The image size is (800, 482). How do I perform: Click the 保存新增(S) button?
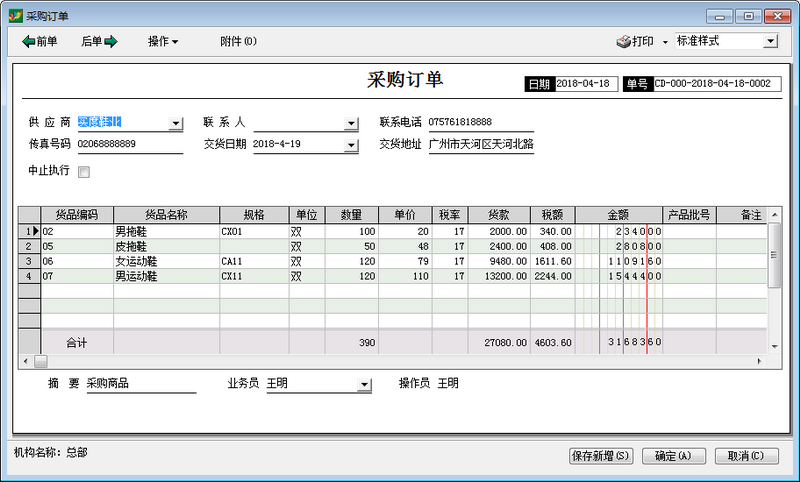click(x=601, y=455)
